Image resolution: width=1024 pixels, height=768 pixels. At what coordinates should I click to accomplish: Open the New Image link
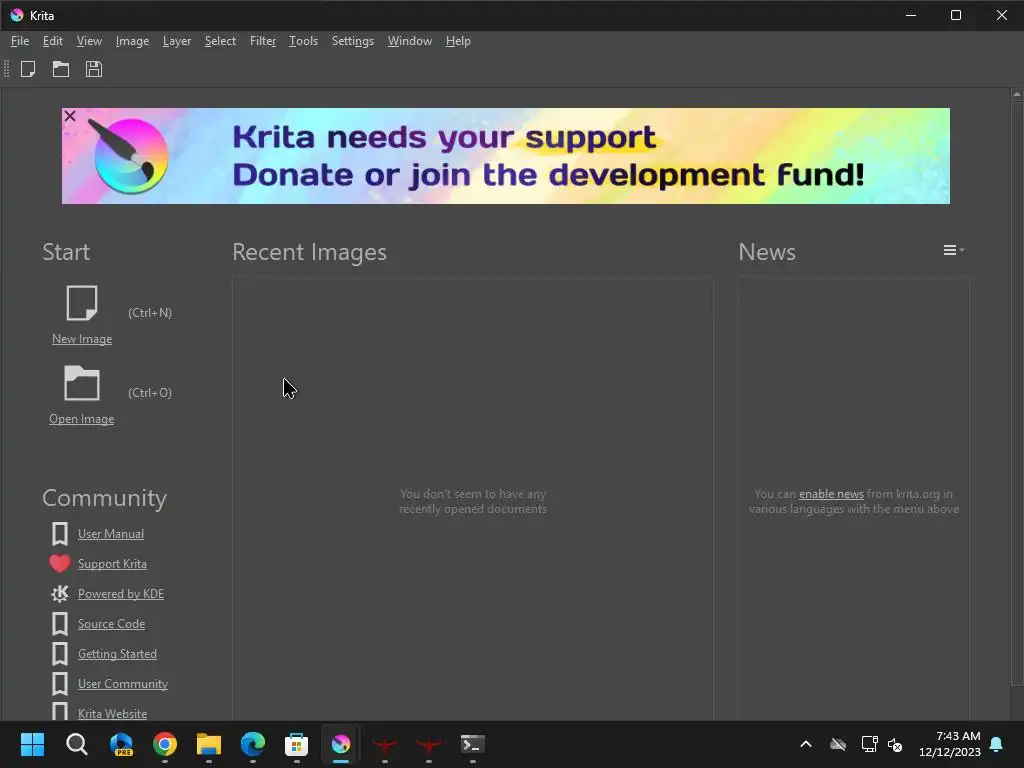pos(82,339)
